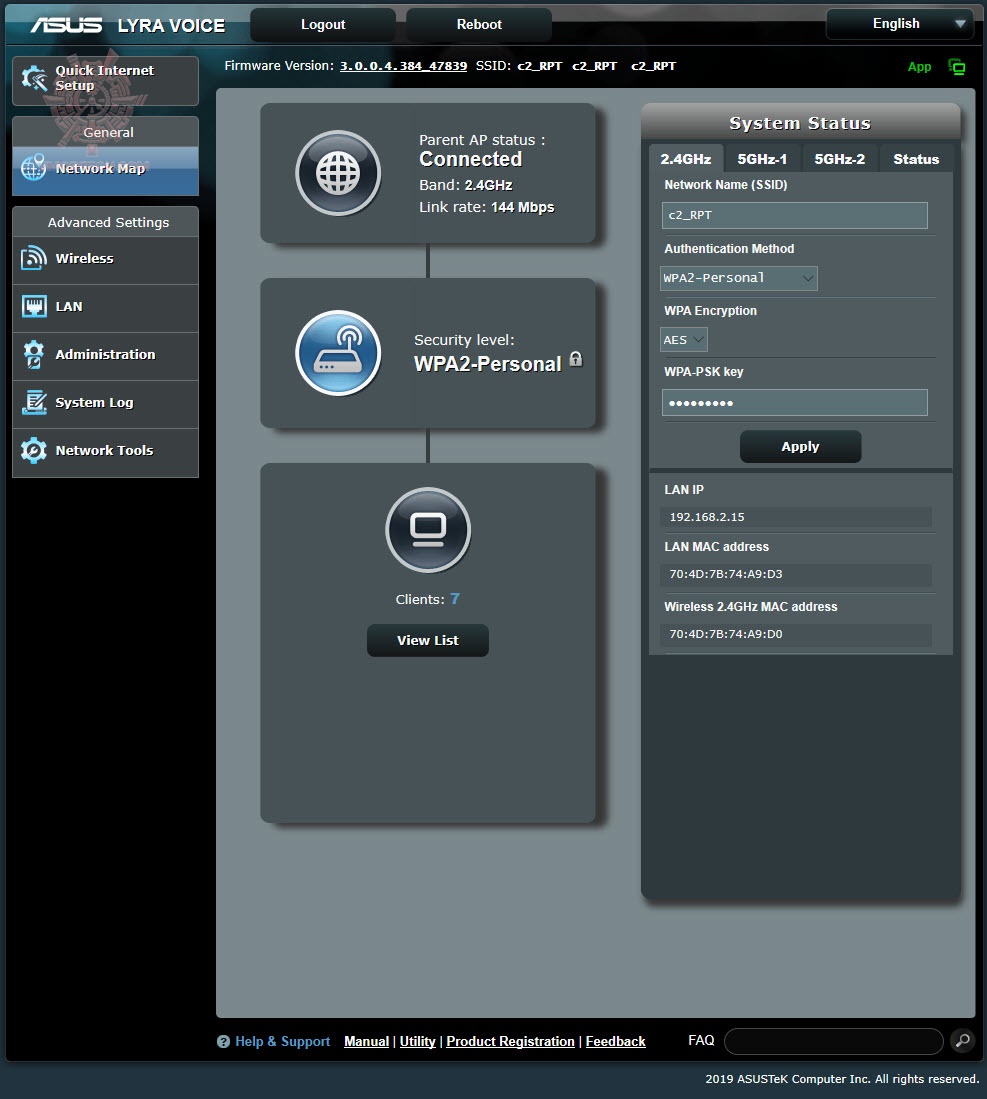Click the System Status panel title
Image resolution: width=987 pixels, height=1099 pixels.
800,123
